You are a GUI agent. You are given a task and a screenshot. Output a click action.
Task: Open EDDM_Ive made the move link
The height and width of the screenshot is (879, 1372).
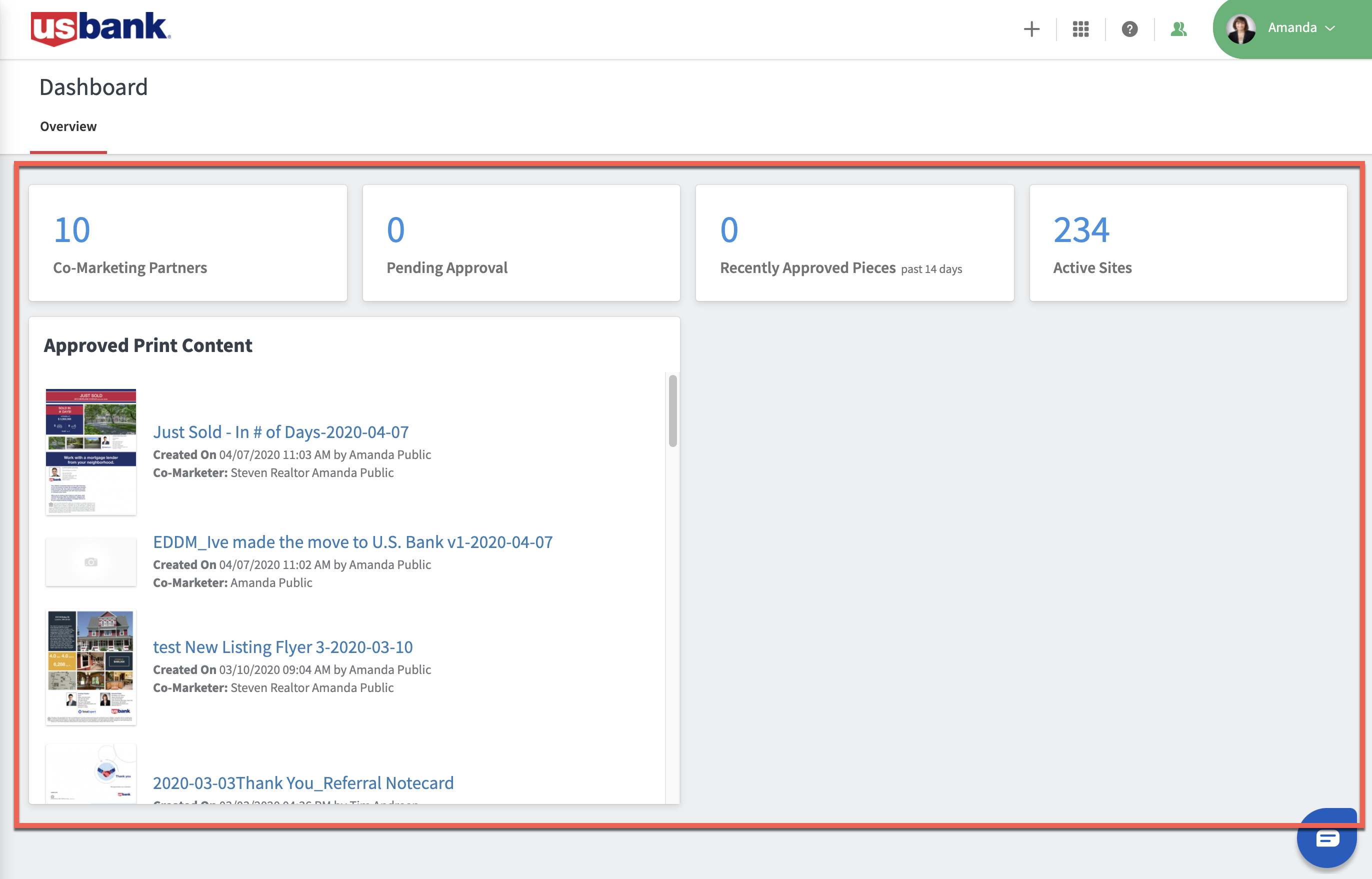[x=352, y=541]
